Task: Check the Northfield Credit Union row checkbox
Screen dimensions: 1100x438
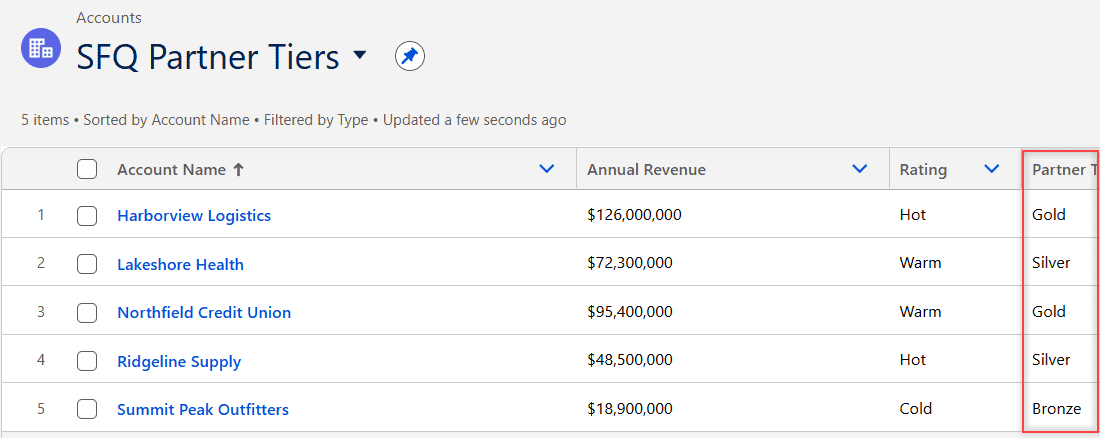Action: pos(87,313)
